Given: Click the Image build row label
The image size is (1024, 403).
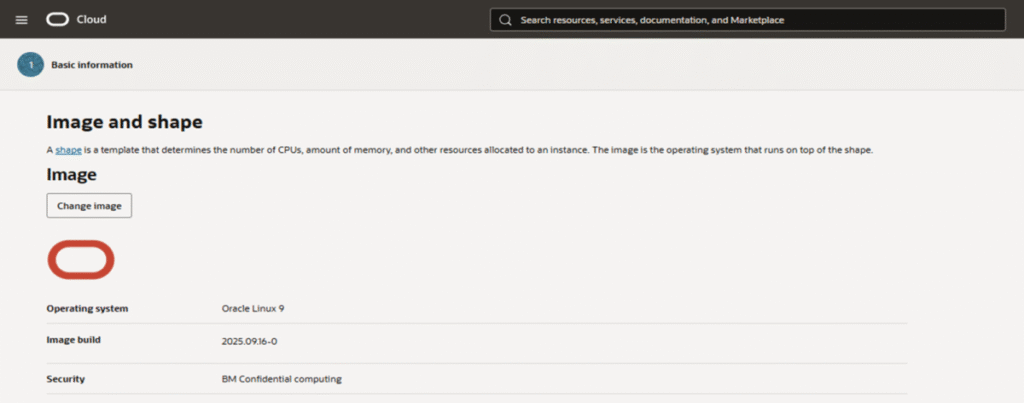Looking at the screenshot, I should pos(74,340).
